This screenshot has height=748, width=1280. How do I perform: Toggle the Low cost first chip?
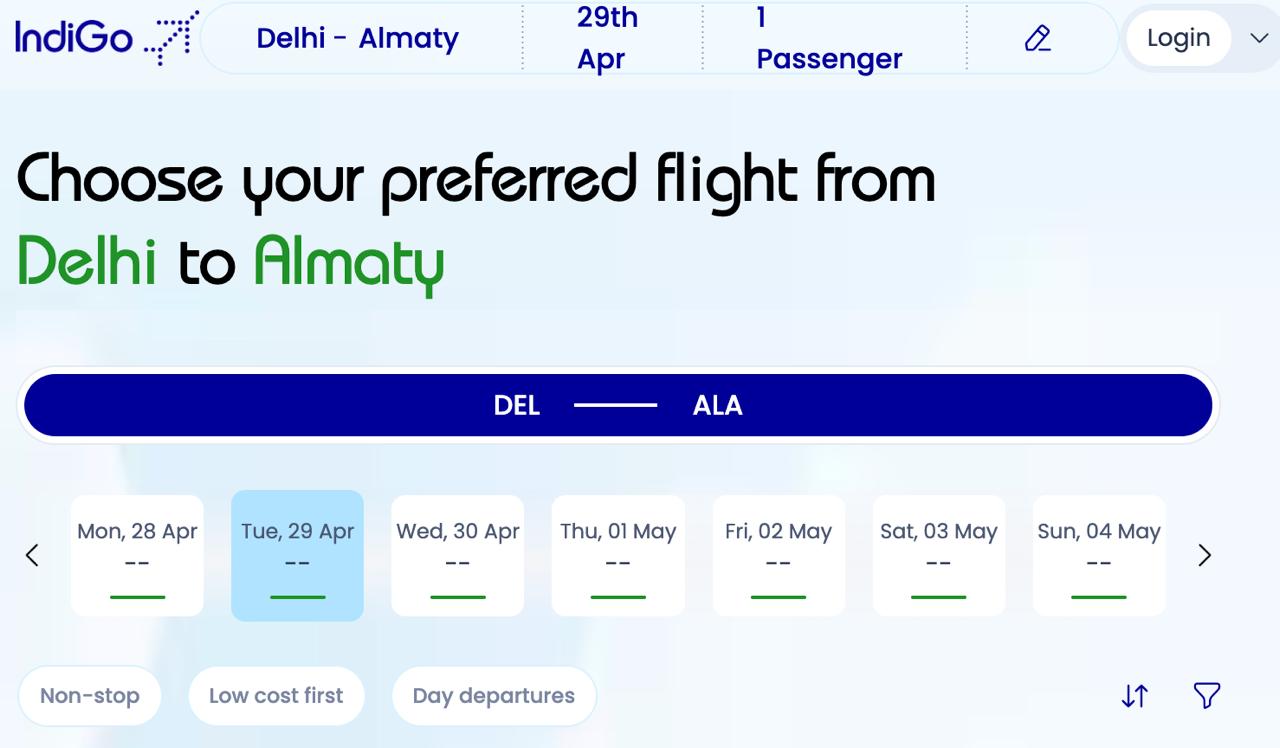(x=276, y=696)
